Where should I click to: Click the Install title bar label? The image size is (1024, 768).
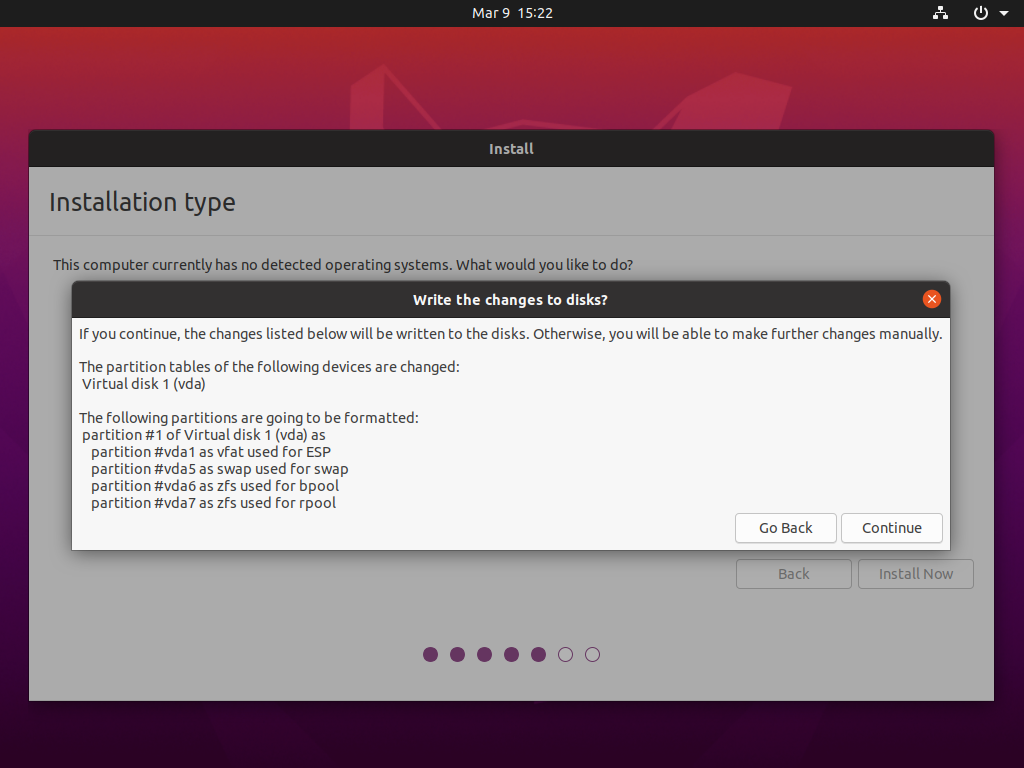[511, 148]
